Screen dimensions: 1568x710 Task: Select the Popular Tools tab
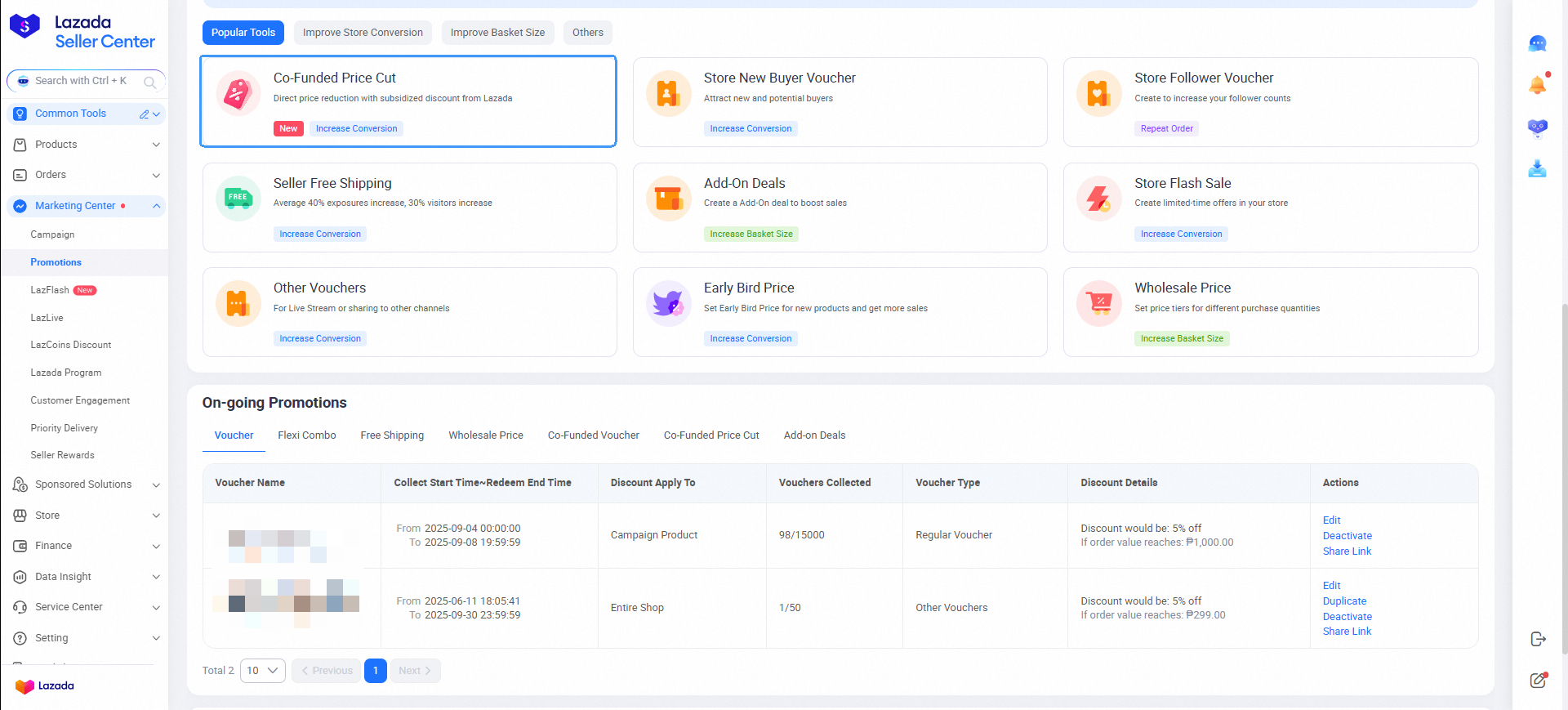(243, 33)
